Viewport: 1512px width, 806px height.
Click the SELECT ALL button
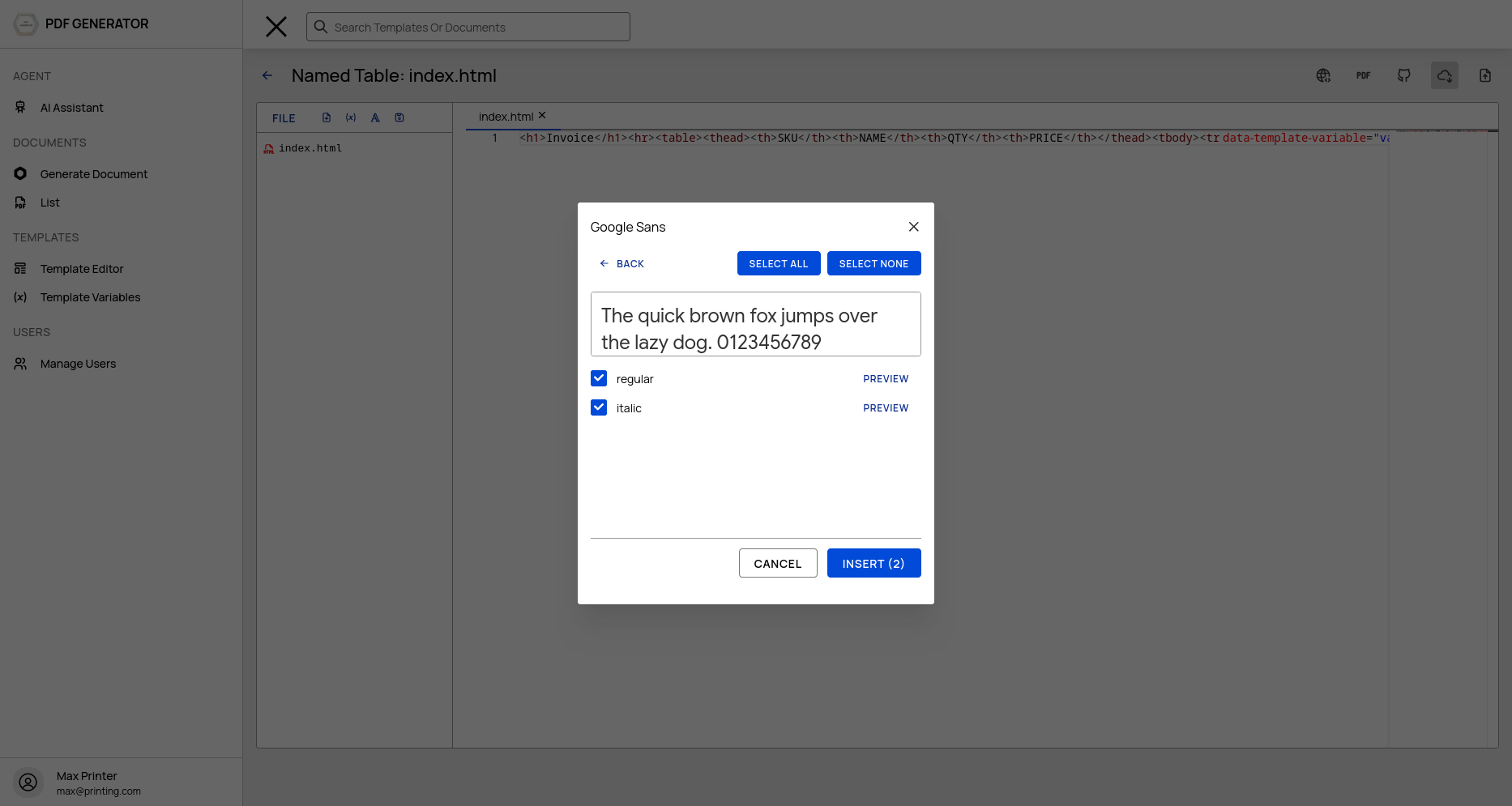coord(779,263)
